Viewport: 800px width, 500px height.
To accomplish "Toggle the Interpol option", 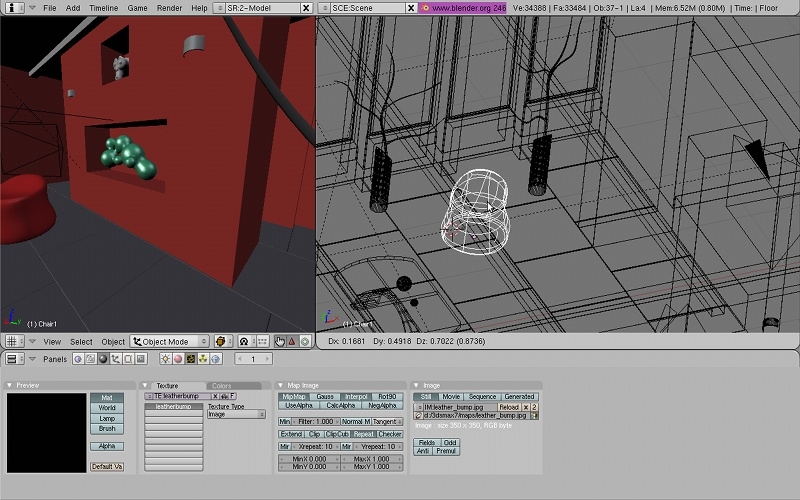I will (356, 397).
